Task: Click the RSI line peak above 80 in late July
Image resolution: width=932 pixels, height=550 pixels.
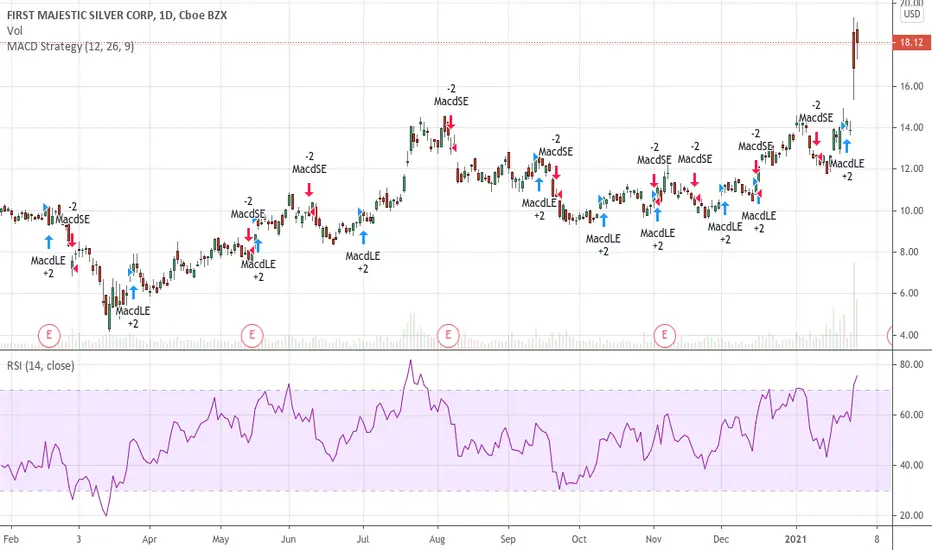Action: (410, 362)
